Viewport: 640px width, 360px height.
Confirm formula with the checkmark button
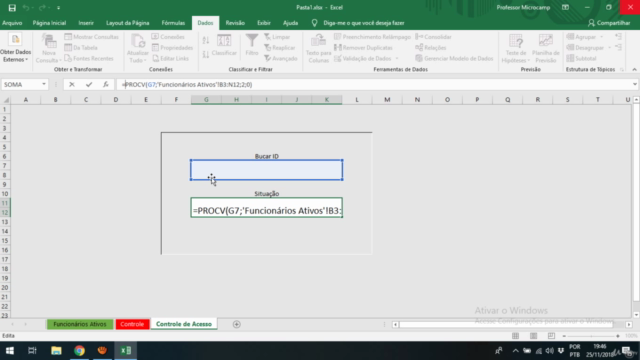point(89,84)
